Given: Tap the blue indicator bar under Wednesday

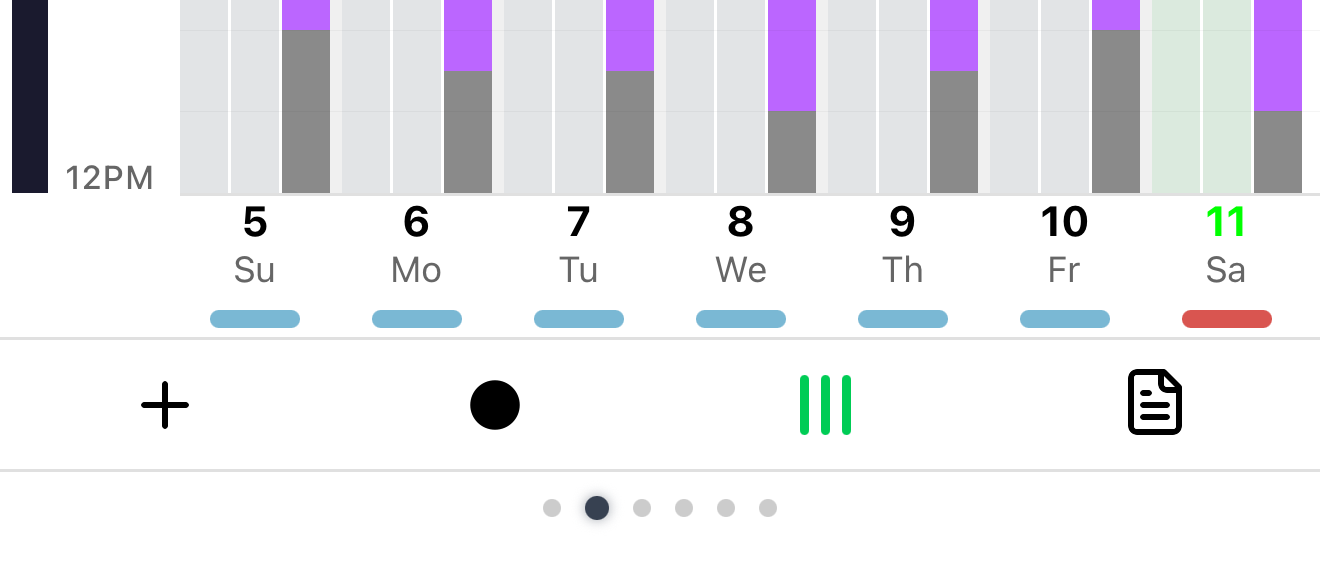Looking at the screenshot, I should pyautogui.click(x=741, y=319).
